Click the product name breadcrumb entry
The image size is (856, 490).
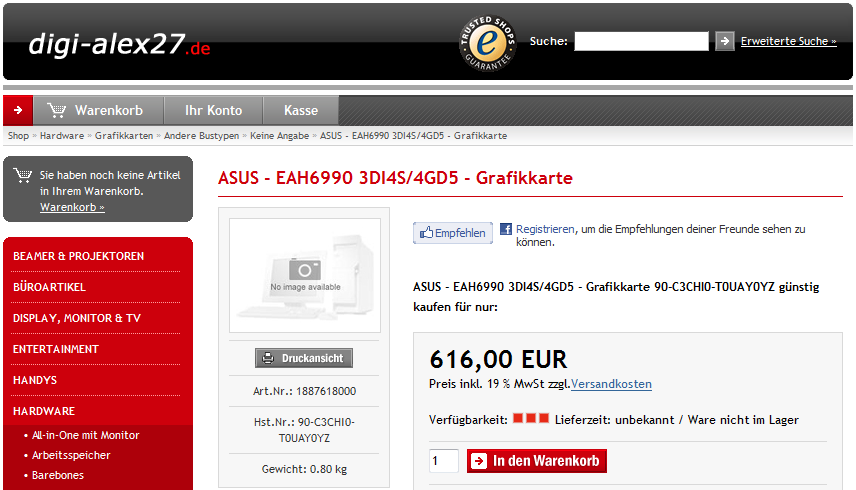[x=413, y=136]
